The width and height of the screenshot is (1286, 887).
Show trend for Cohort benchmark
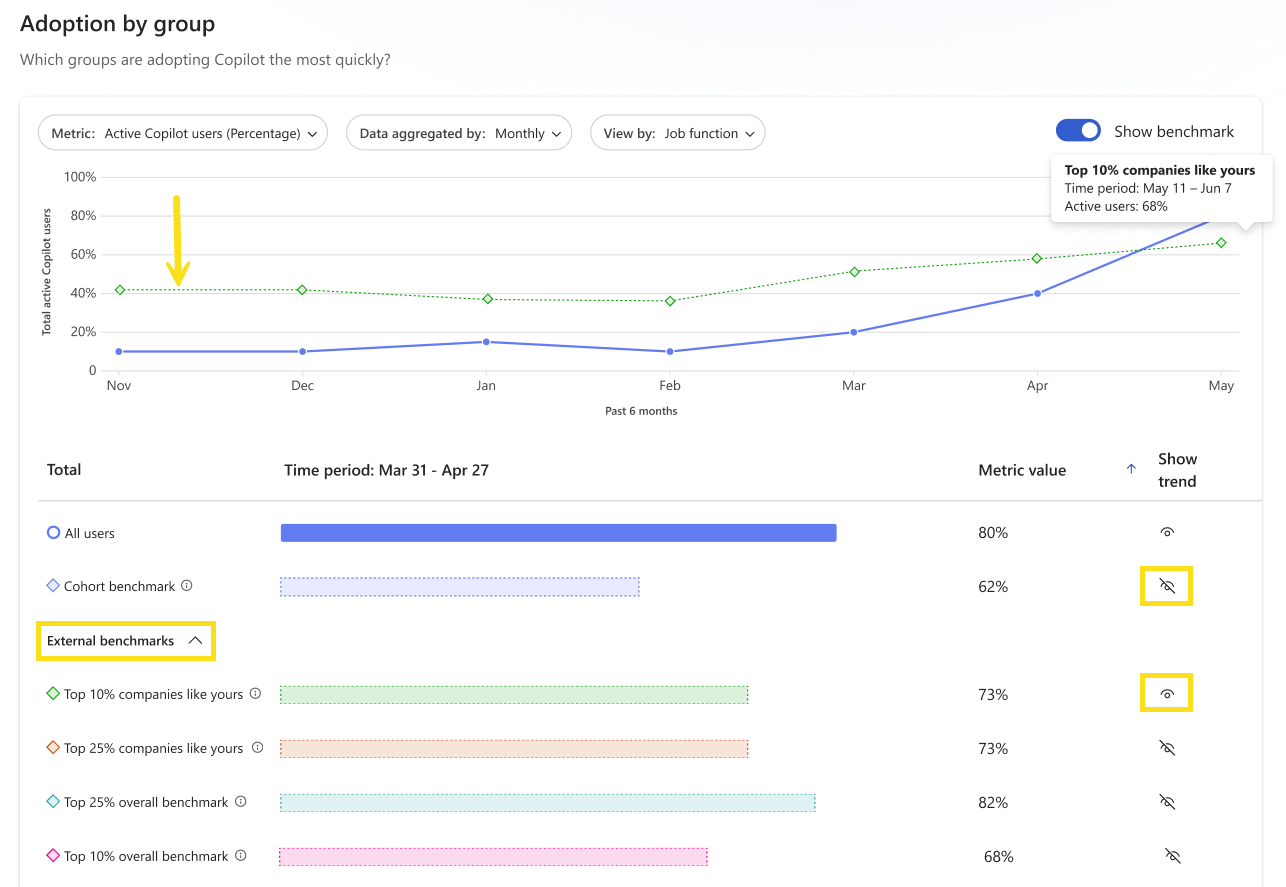1167,586
